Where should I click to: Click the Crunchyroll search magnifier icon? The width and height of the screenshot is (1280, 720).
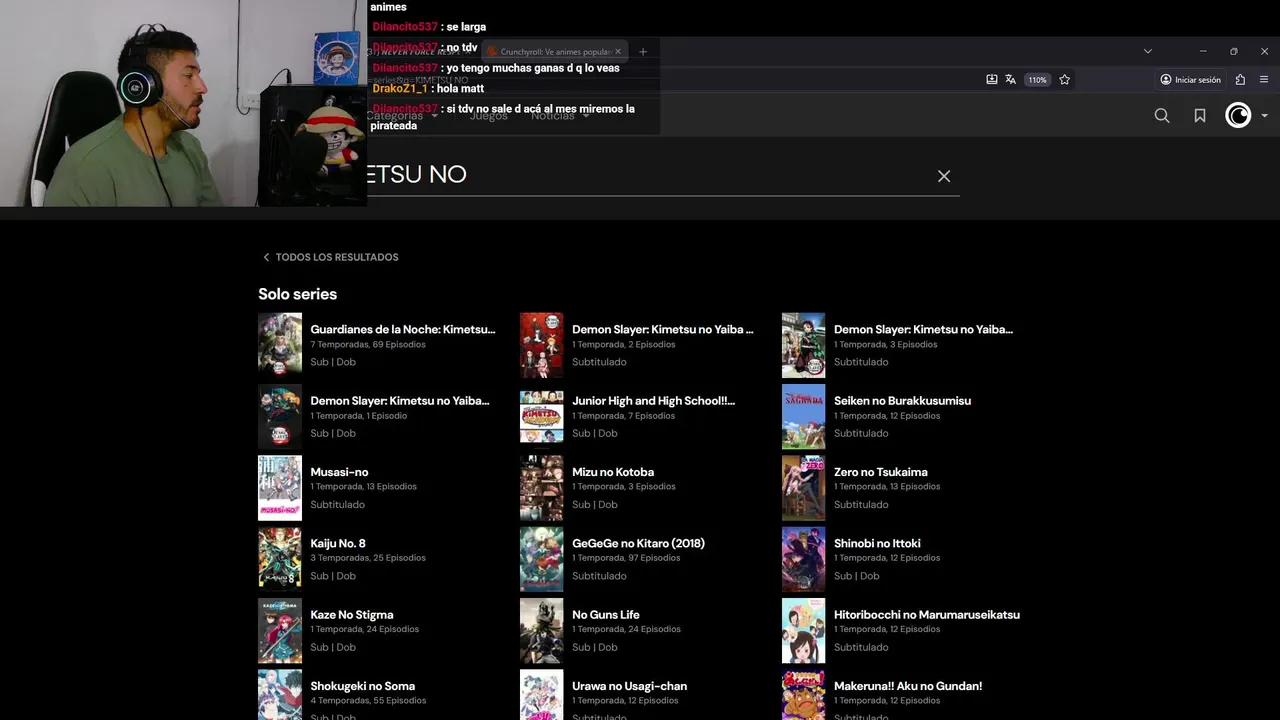click(x=1162, y=116)
